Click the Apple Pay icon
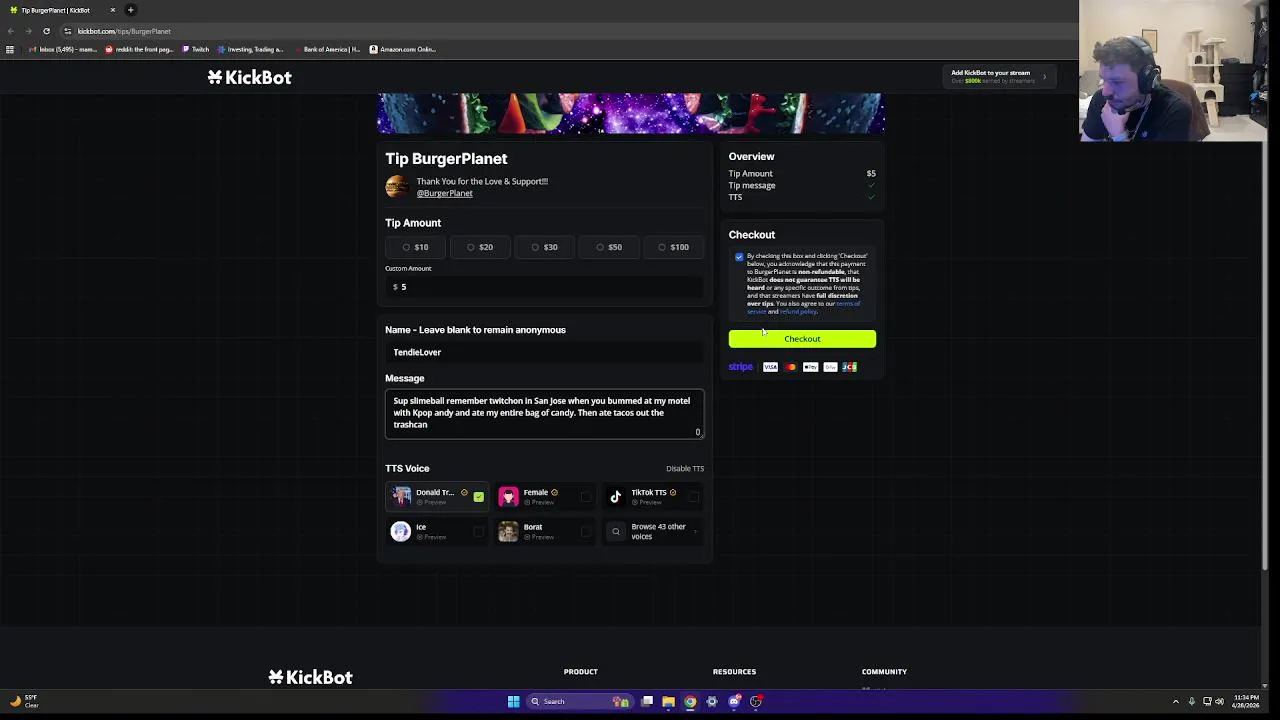1280x720 pixels. (810, 367)
